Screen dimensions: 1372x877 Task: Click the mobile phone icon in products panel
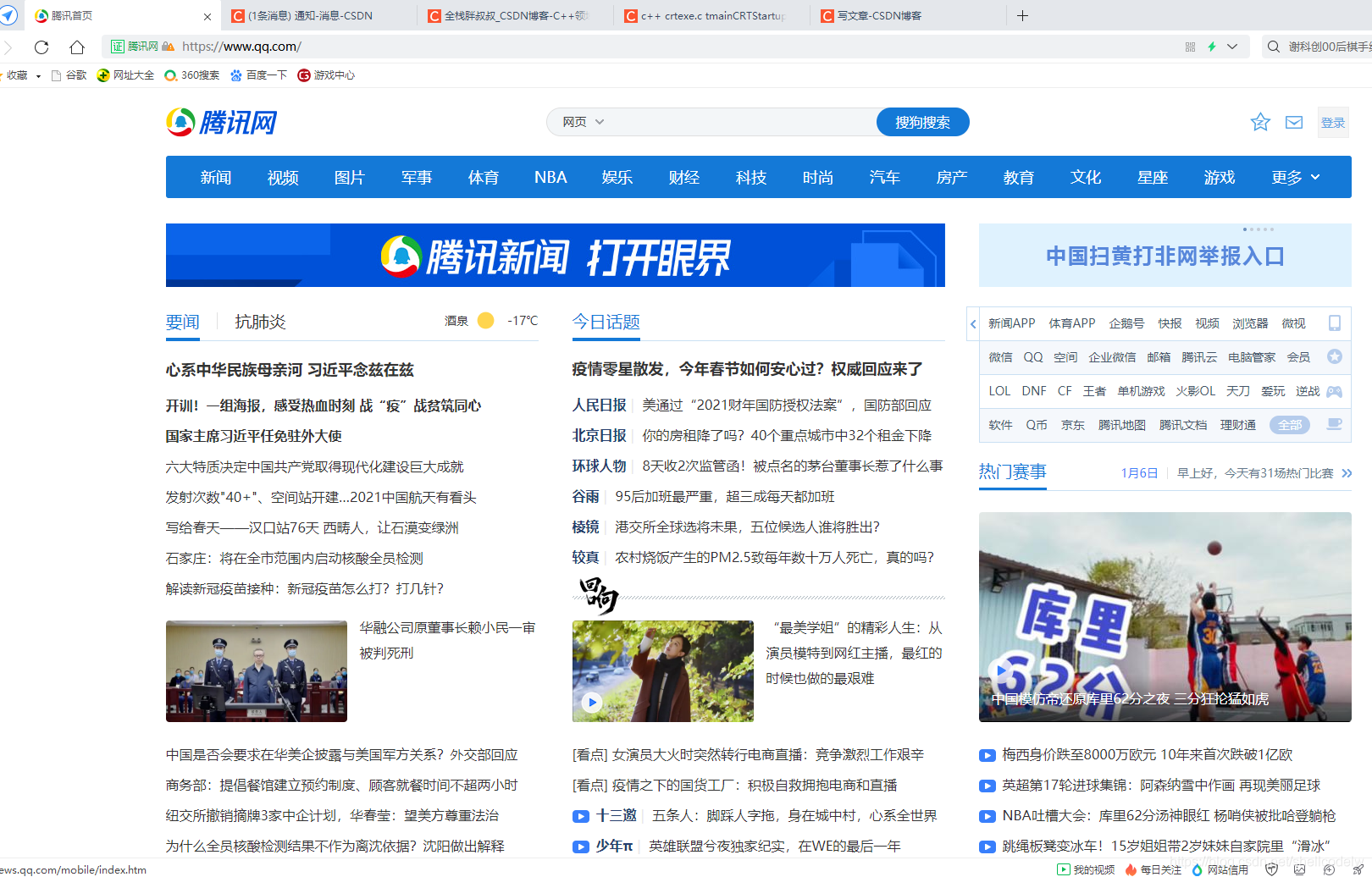coord(1335,323)
